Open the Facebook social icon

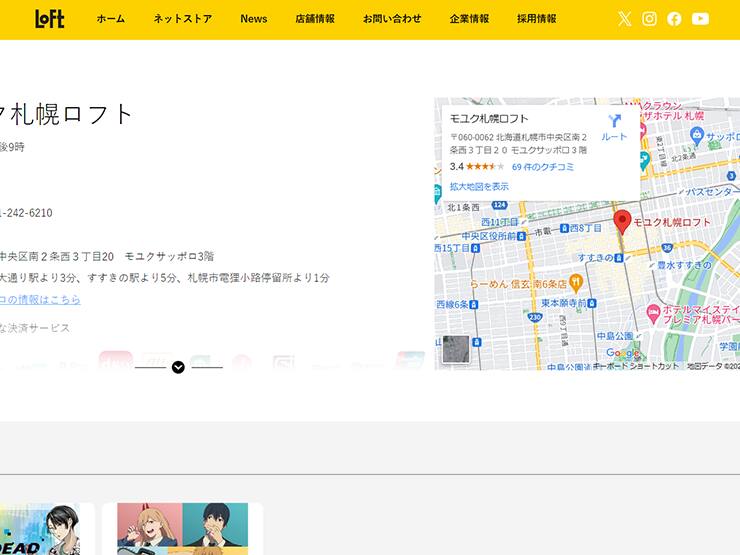[674, 19]
